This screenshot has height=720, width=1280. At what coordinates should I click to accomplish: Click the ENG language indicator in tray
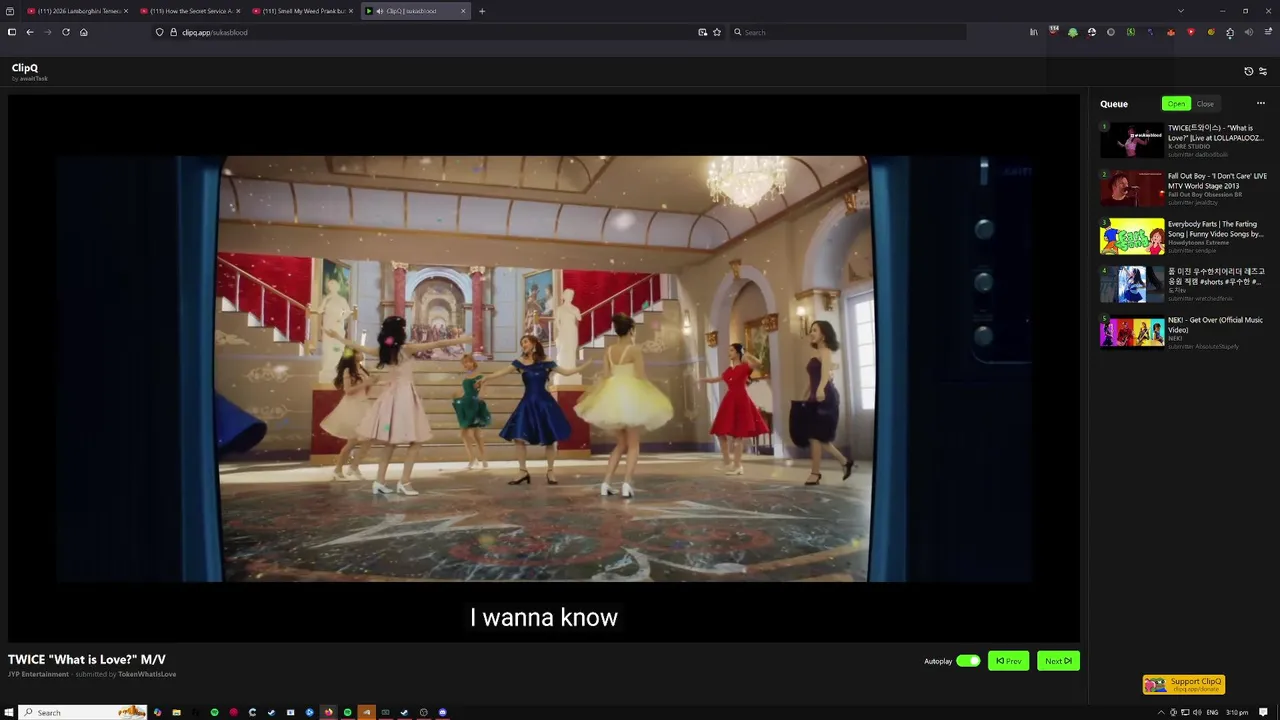[1212, 712]
